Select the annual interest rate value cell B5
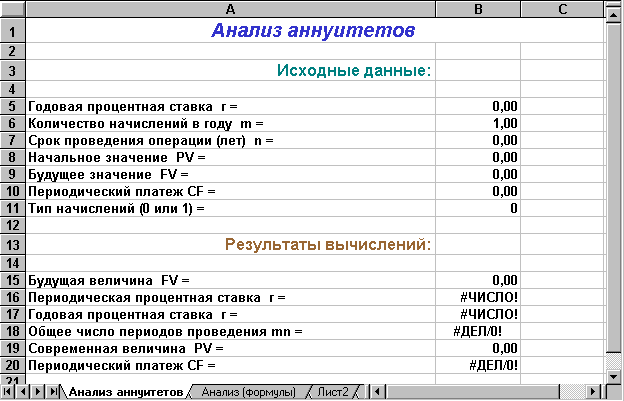The height and width of the screenshot is (401, 624). [478, 105]
